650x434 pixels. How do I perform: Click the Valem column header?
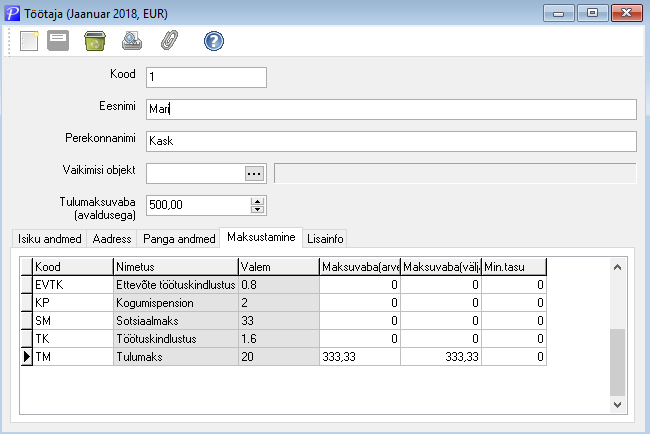pos(279,267)
